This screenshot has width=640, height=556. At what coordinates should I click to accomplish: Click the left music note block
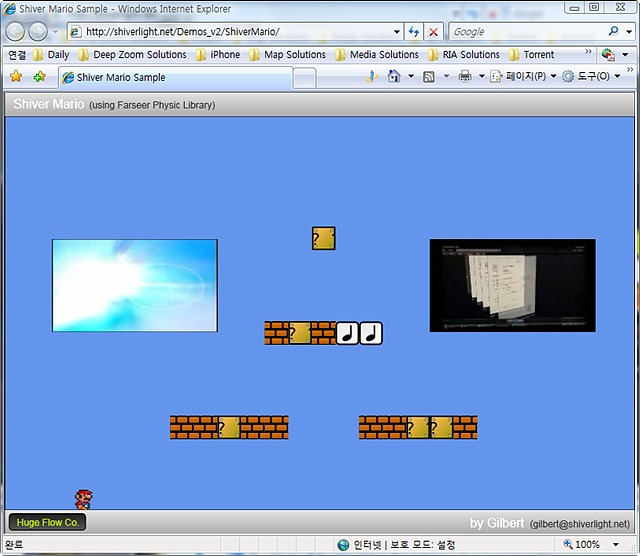click(x=347, y=333)
